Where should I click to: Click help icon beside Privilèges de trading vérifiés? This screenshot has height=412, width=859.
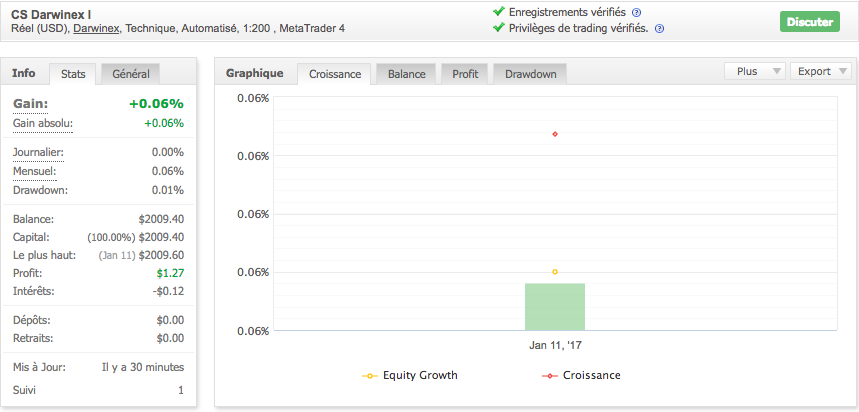[659, 28]
